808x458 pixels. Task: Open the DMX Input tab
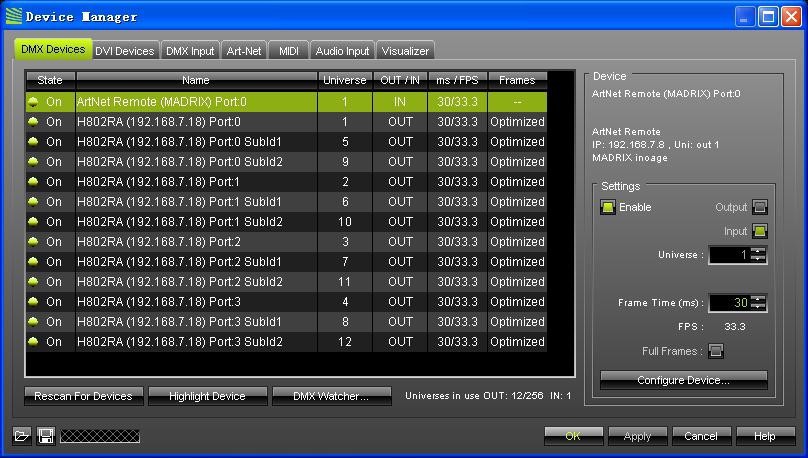[190, 51]
